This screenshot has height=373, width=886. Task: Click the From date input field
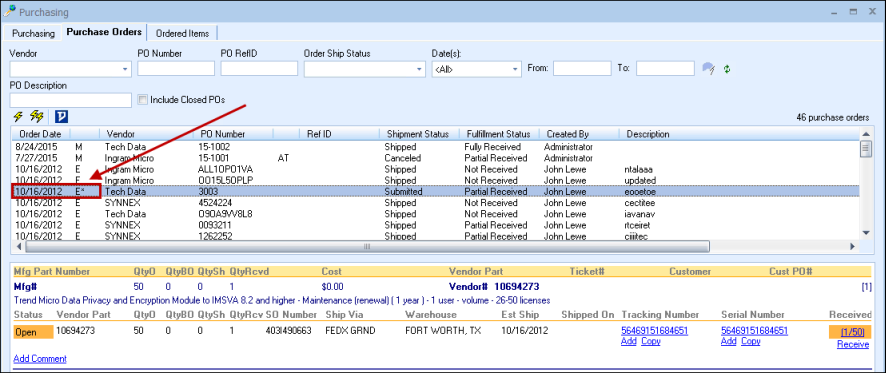click(583, 69)
